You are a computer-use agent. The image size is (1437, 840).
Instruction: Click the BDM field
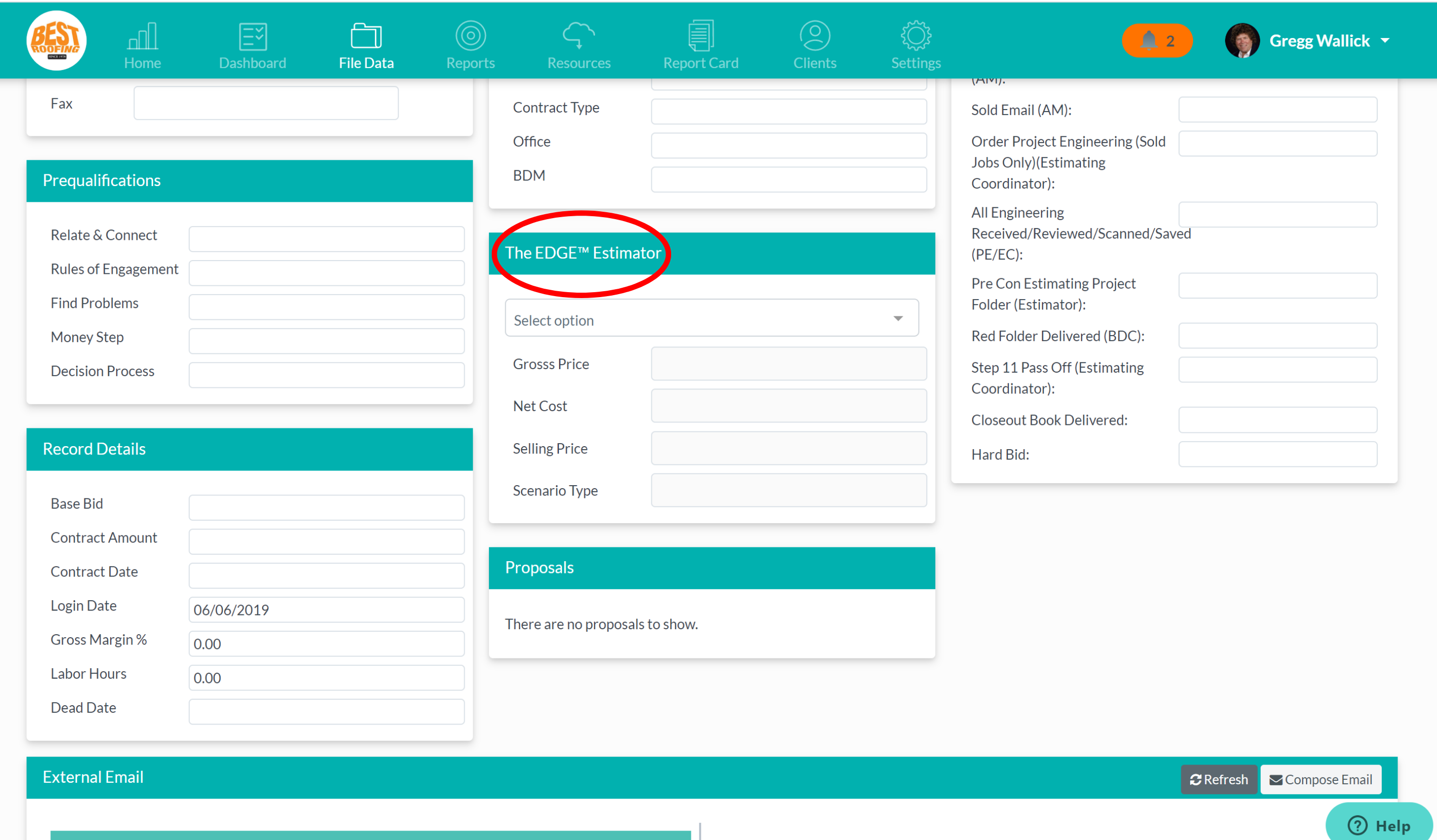(789, 180)
